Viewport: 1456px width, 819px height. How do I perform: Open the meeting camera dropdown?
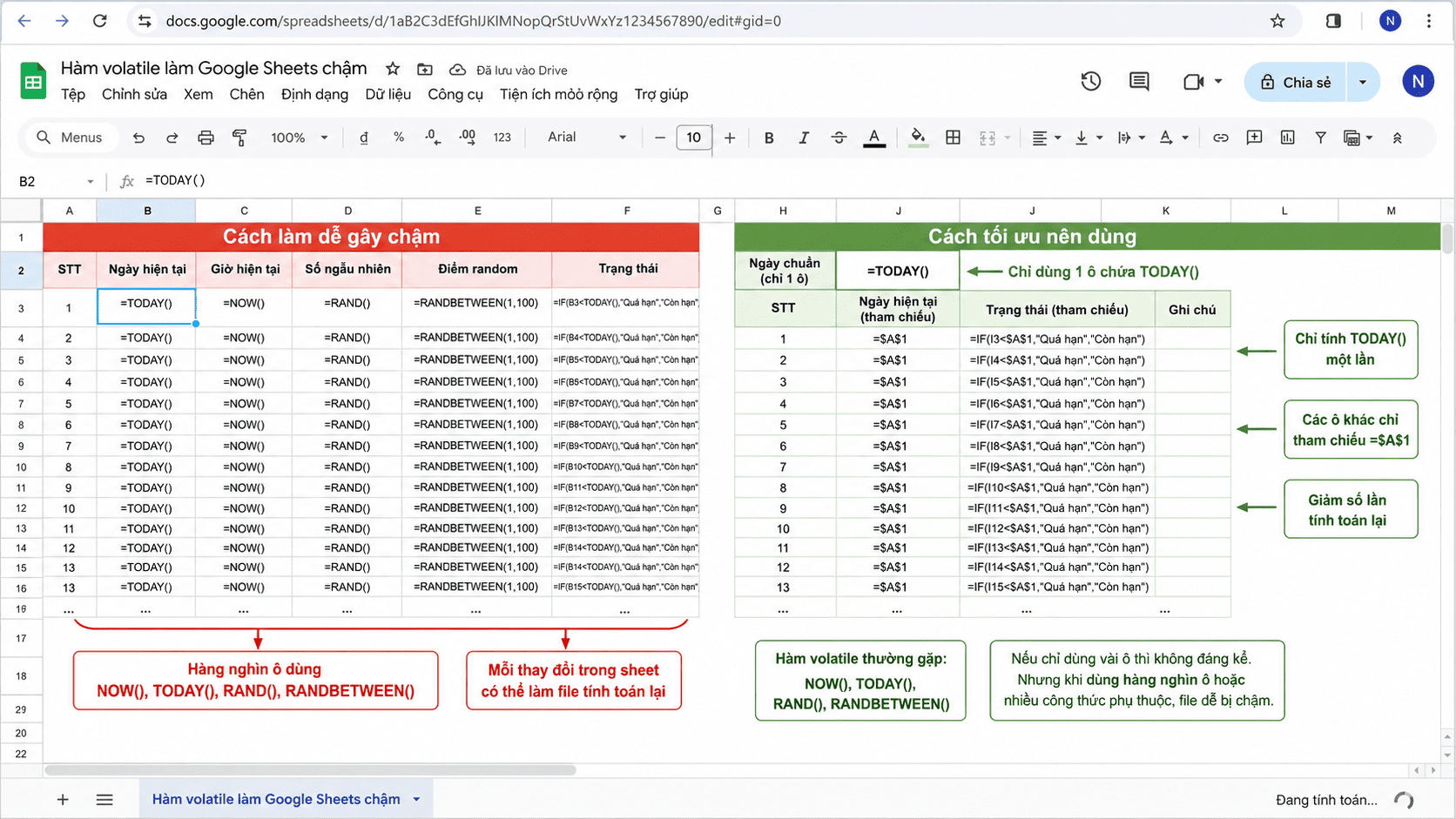[1218, 81]
